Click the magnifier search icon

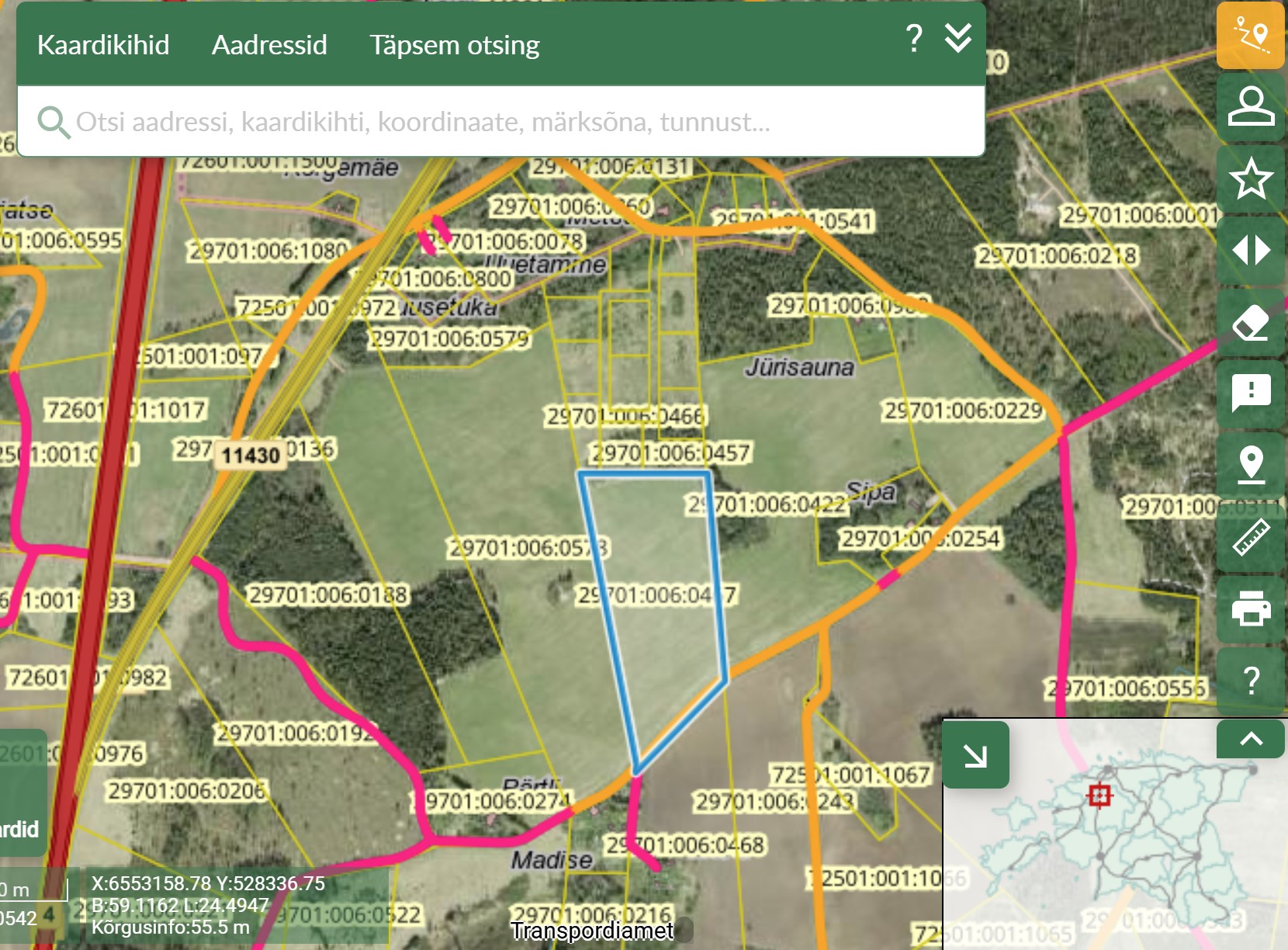(x=53, y=122)
